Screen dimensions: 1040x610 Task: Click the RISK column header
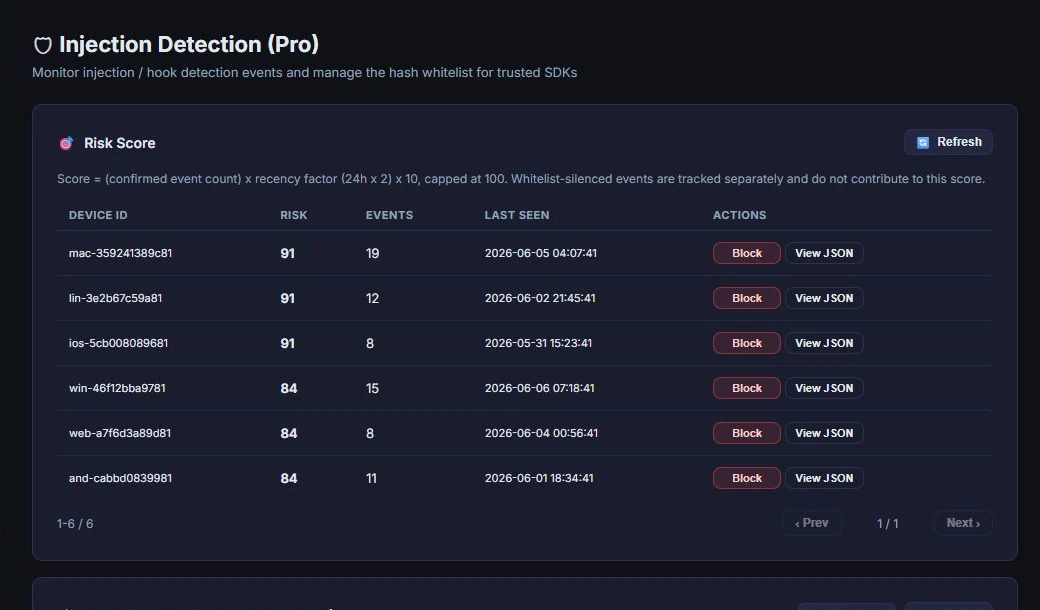(x=294, y=215)
